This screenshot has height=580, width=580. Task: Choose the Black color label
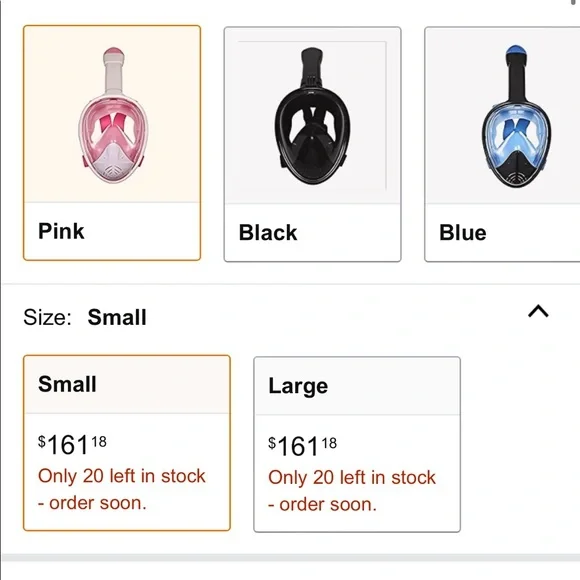(x=268, y=233)
